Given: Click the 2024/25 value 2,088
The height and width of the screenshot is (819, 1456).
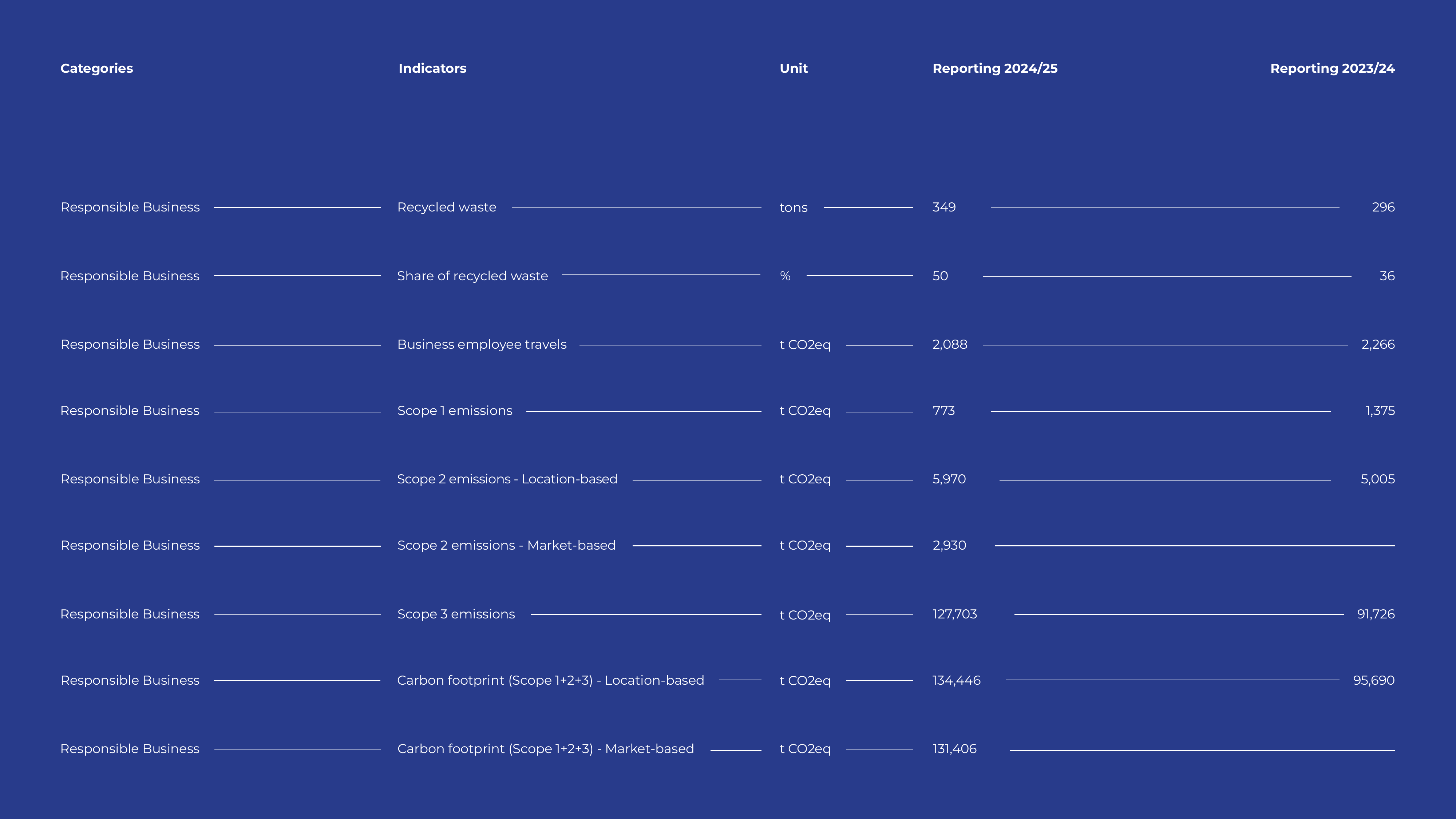Looking at the screenshot, I should tap(950, 344).
